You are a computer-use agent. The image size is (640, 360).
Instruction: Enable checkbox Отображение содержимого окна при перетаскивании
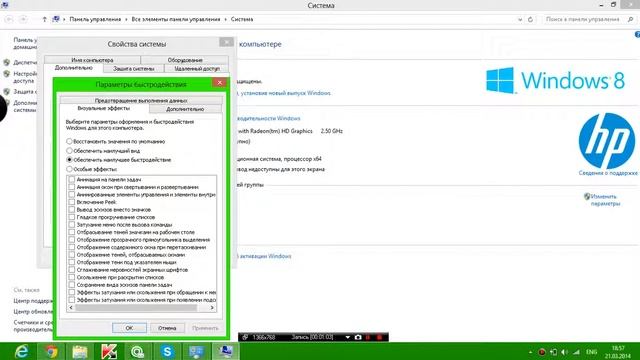72,247
